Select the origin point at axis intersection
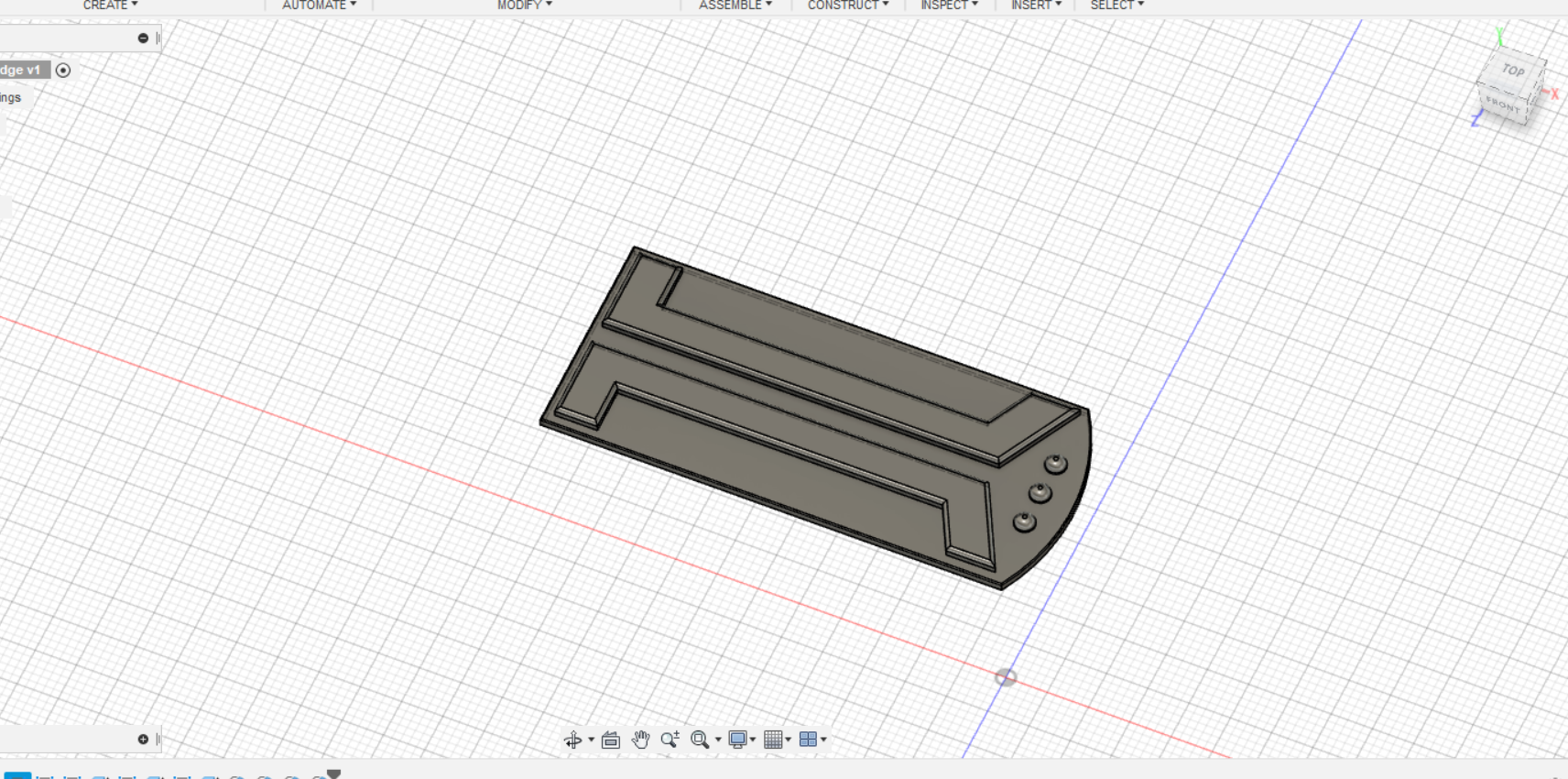 1006,677
